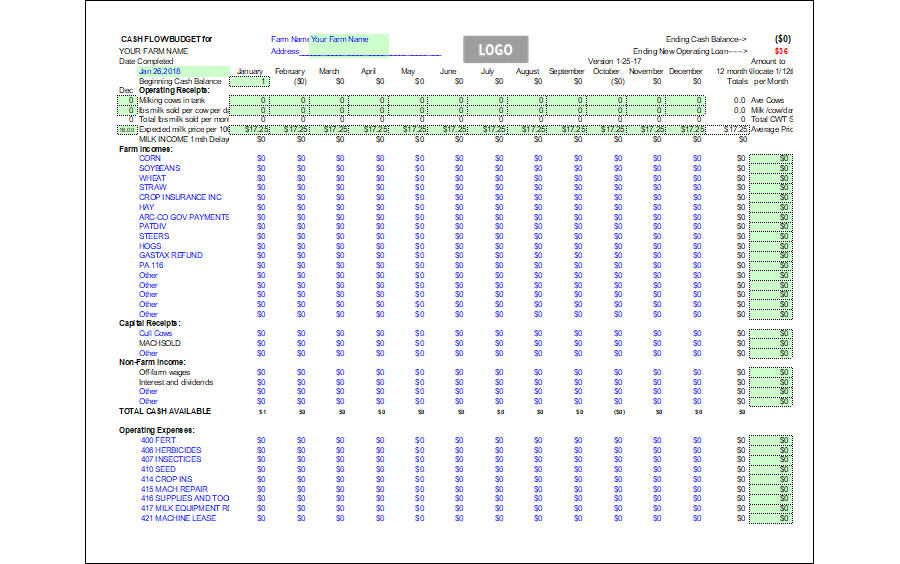900x564 pixels.
Task: Select the 'Beginning Cash Balance' label
Action: coord(180,81)
